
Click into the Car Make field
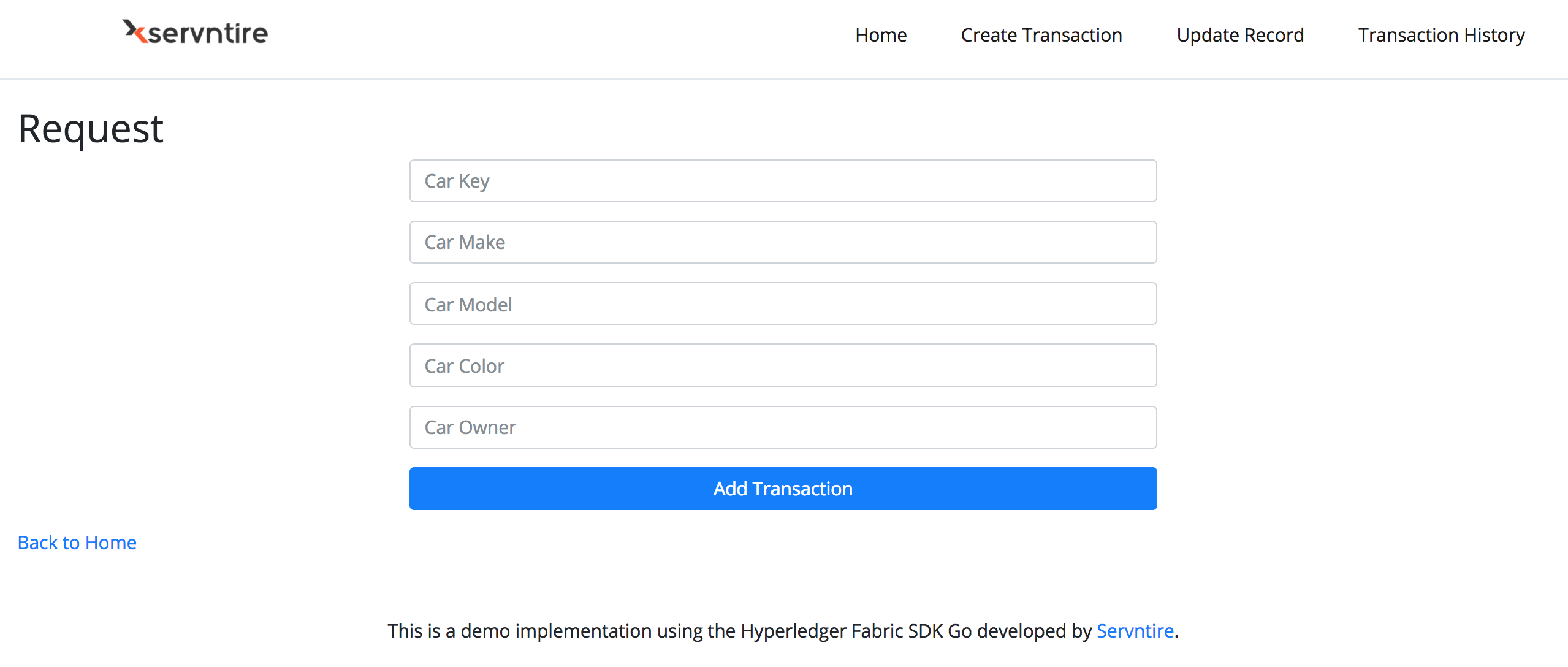coord(782,242)
